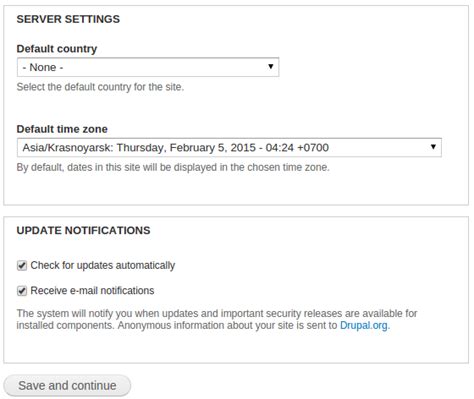Image resolution: width=474 pixels, height=399 pixels.
Task: Select the '- None -' value text
Action: (43, 67)
